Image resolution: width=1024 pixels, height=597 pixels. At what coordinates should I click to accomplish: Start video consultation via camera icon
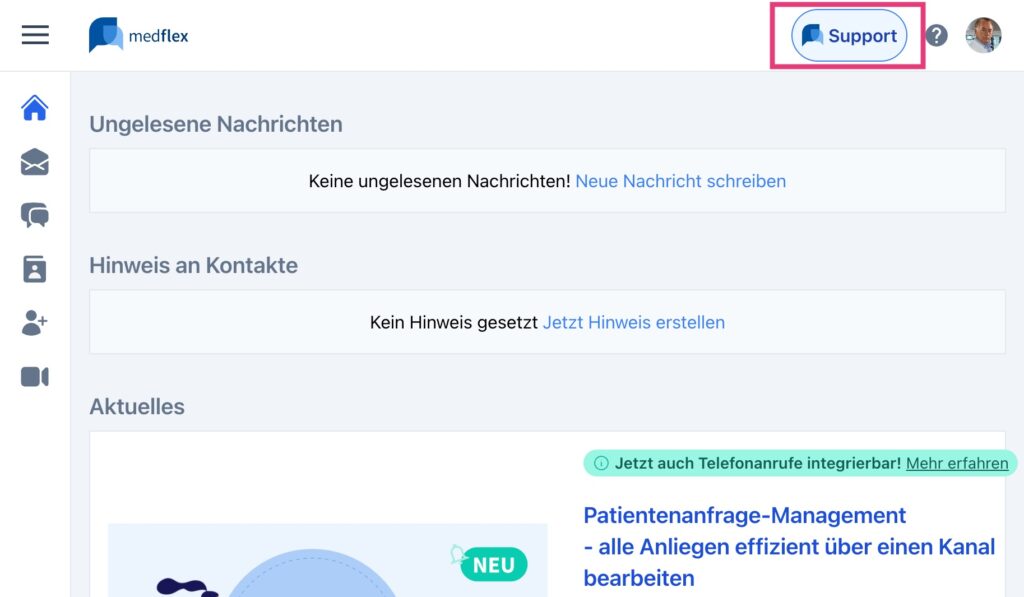35,377
